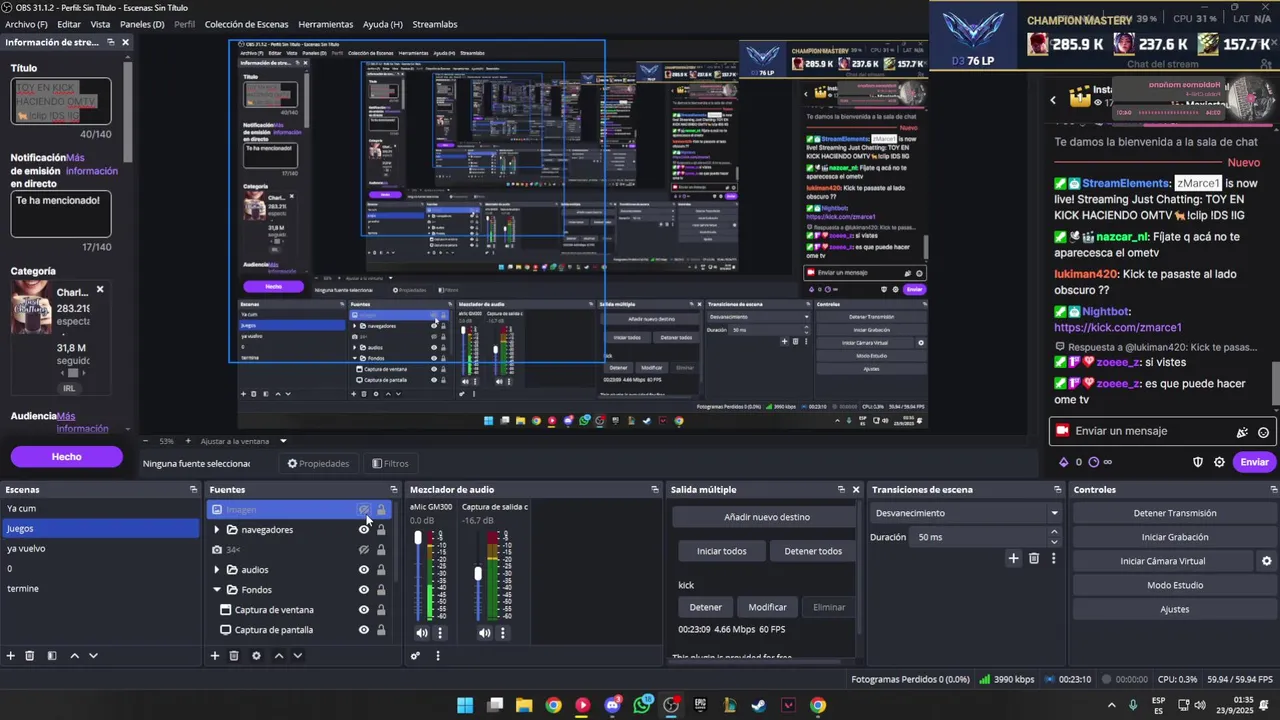Open Steam from the taskbar
The height and width of the screenshot is (720, 1280).
(x=759, y=706)
